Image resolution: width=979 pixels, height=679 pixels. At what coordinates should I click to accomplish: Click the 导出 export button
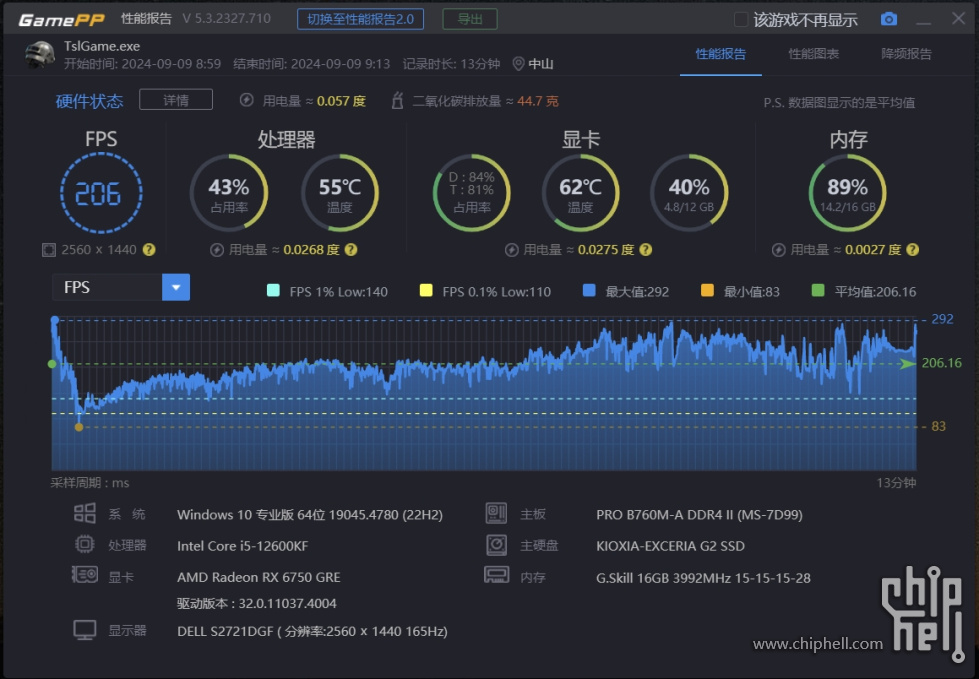[x=470, y=19]
